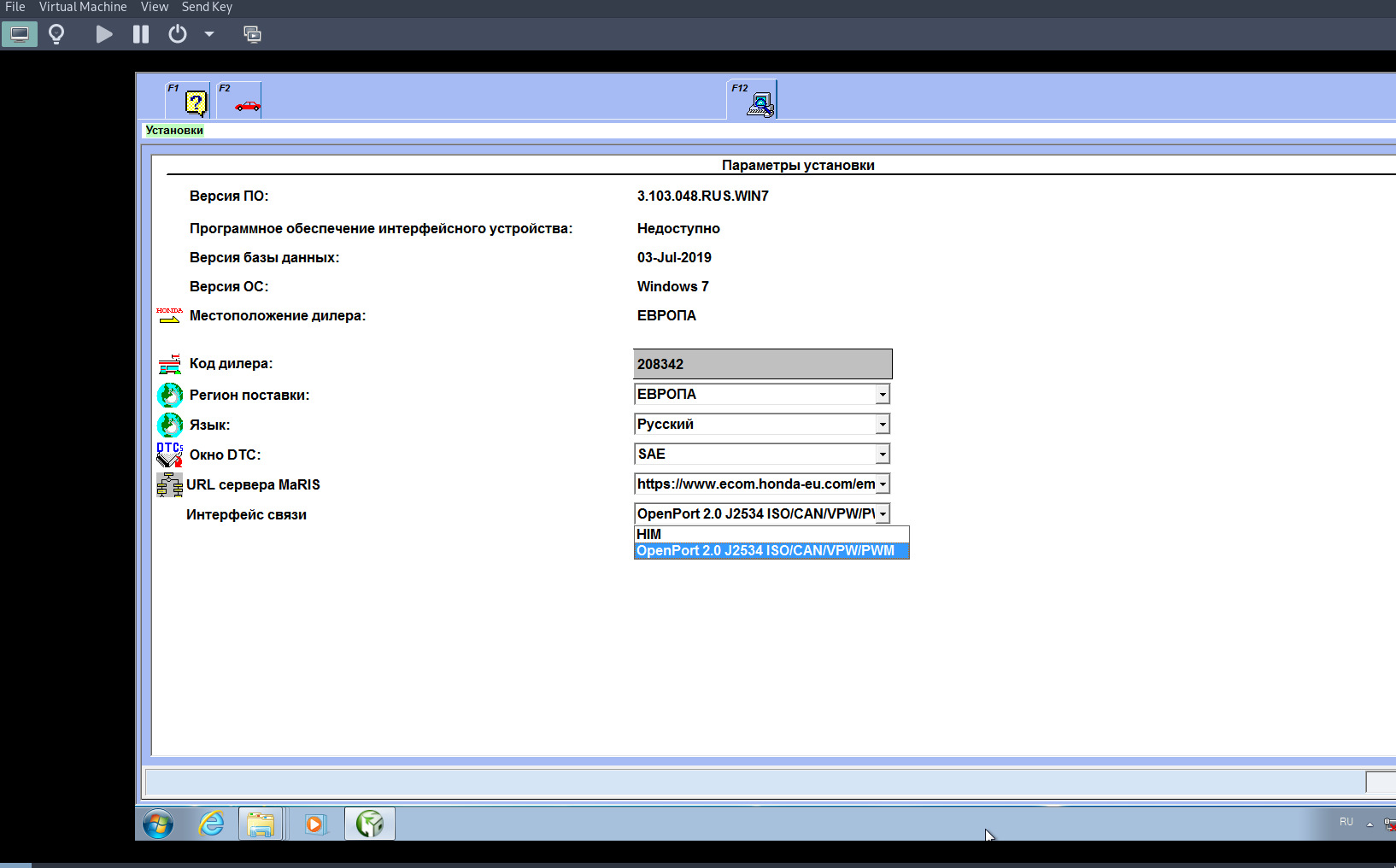
Task: Select HIM from interface list
Action: (771, 535)
